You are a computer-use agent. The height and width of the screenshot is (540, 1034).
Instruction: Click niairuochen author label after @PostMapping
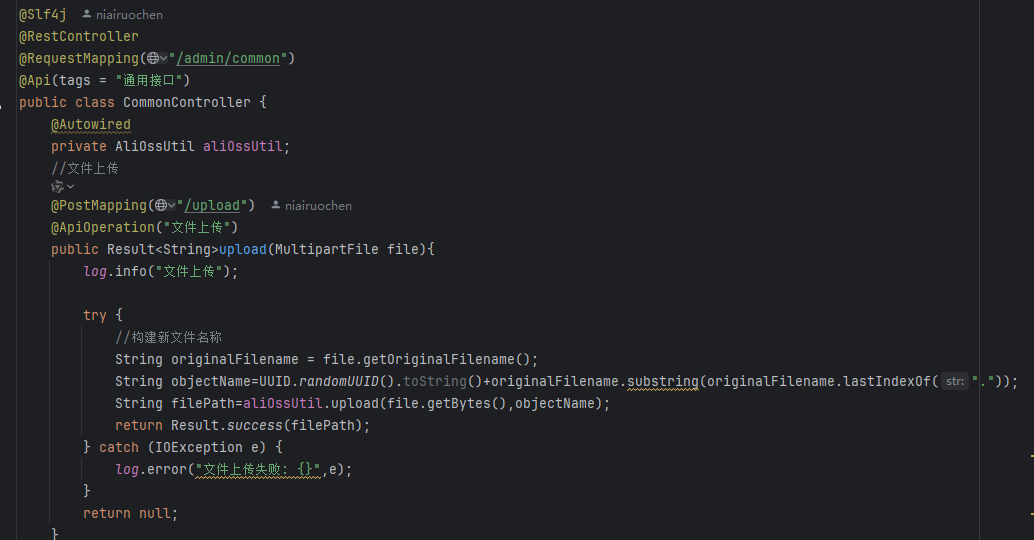click(x=319, y=206)
